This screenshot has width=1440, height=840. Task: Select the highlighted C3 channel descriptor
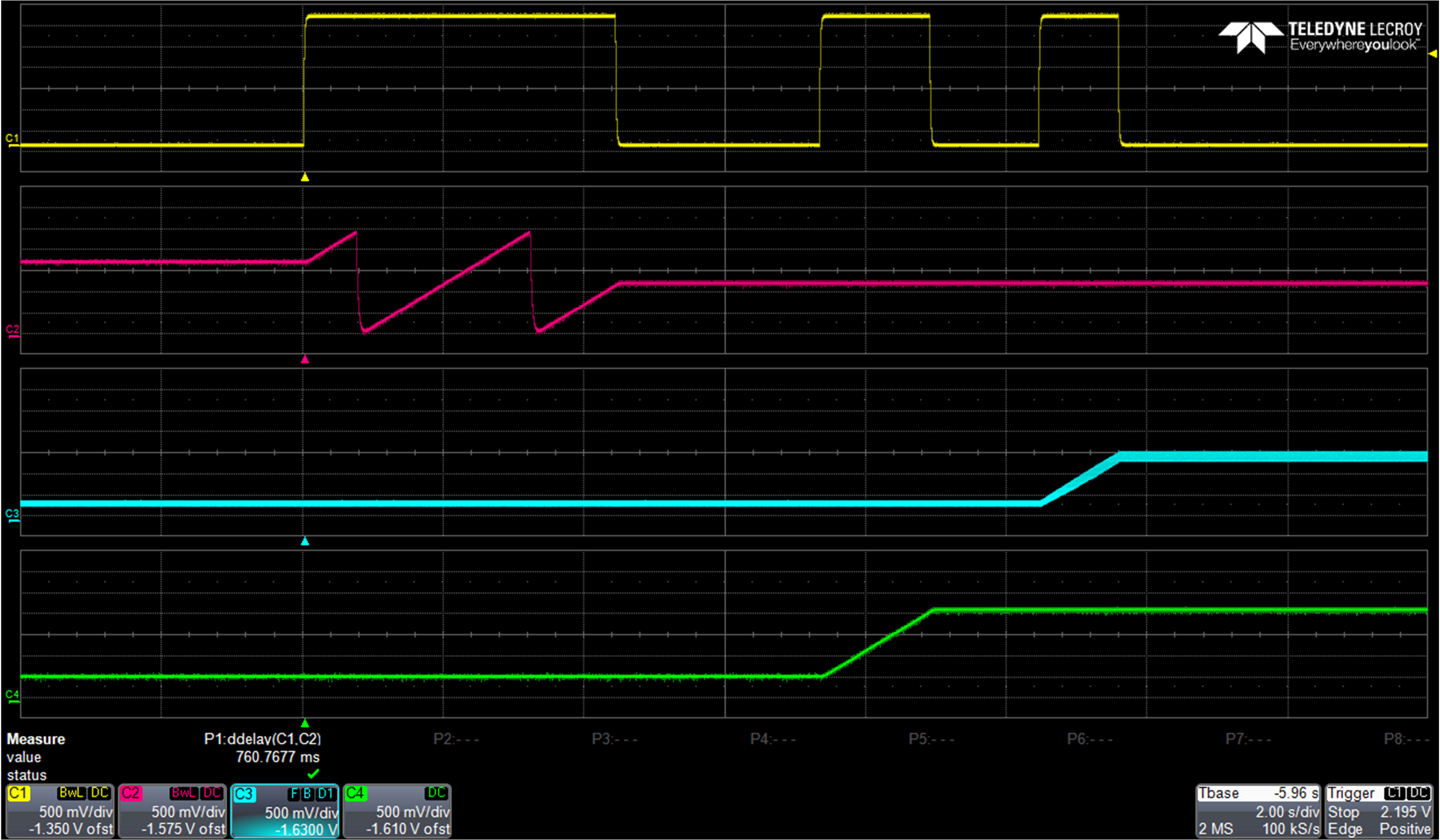pyautogui.click(x=284, y=812)
